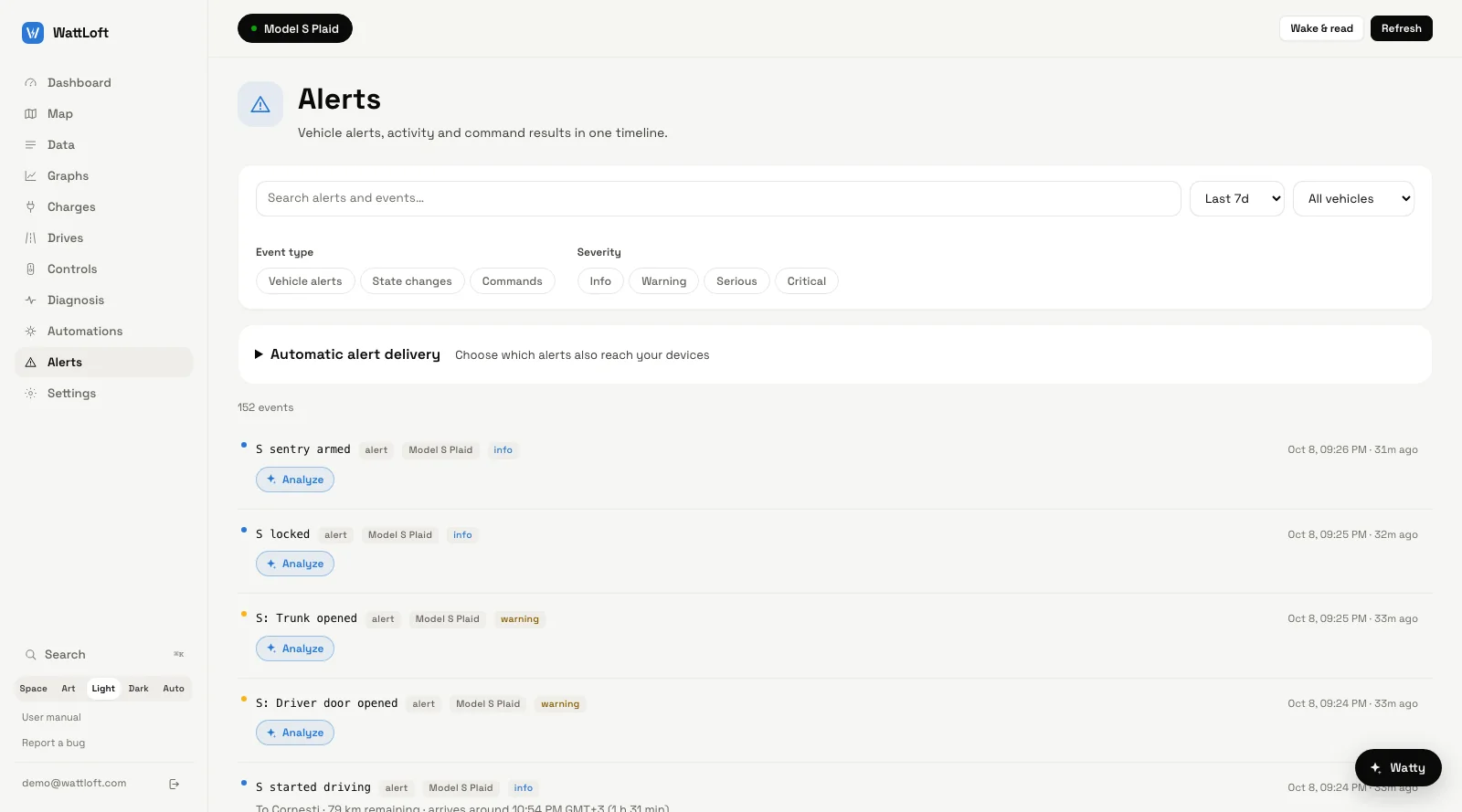This screenshot has height=812, width=1462.
Task: Analyze the Trunk opened event
Action: 295,649
